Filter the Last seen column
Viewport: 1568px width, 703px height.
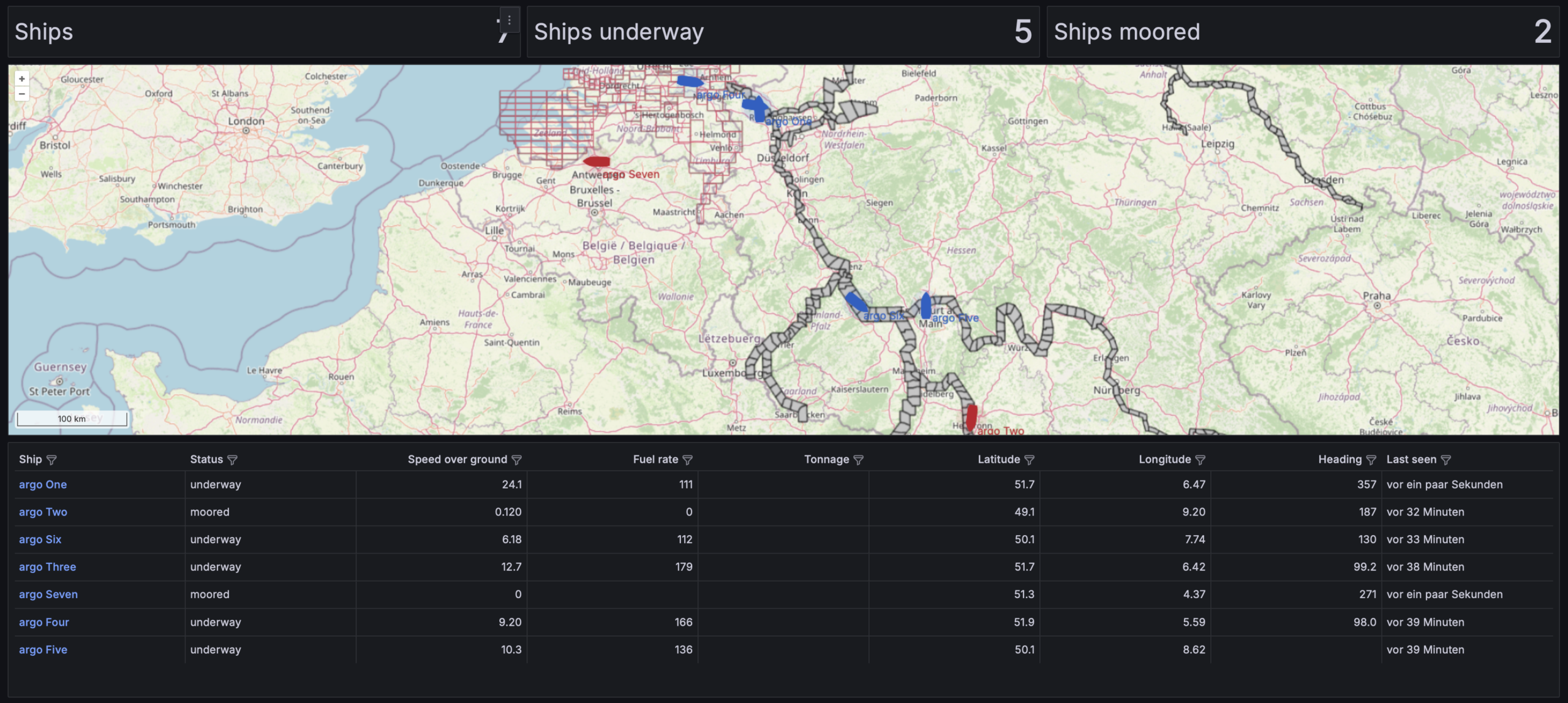click(1445, 460)
